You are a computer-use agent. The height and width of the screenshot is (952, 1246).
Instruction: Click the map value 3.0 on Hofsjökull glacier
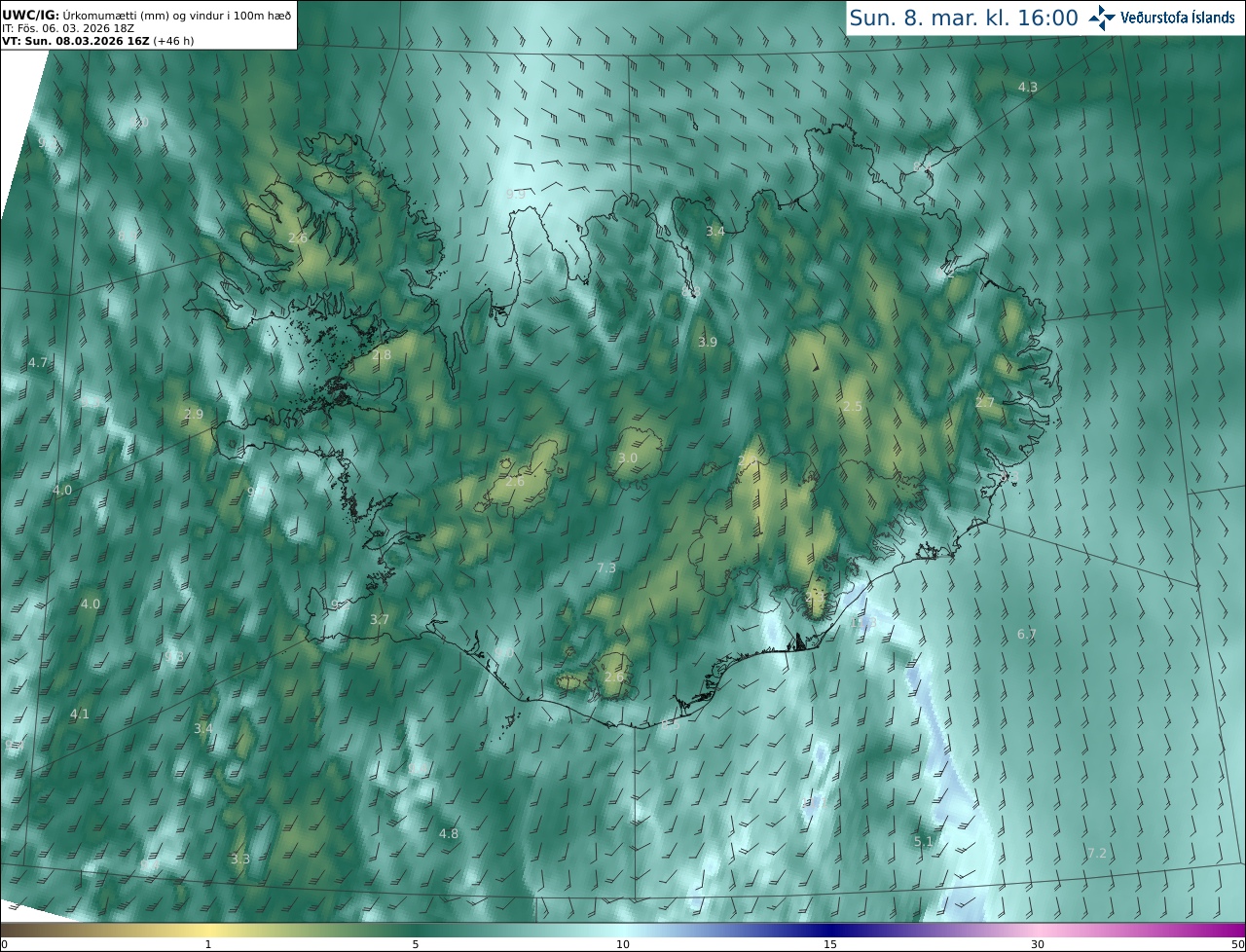click(x=628, y=458)
